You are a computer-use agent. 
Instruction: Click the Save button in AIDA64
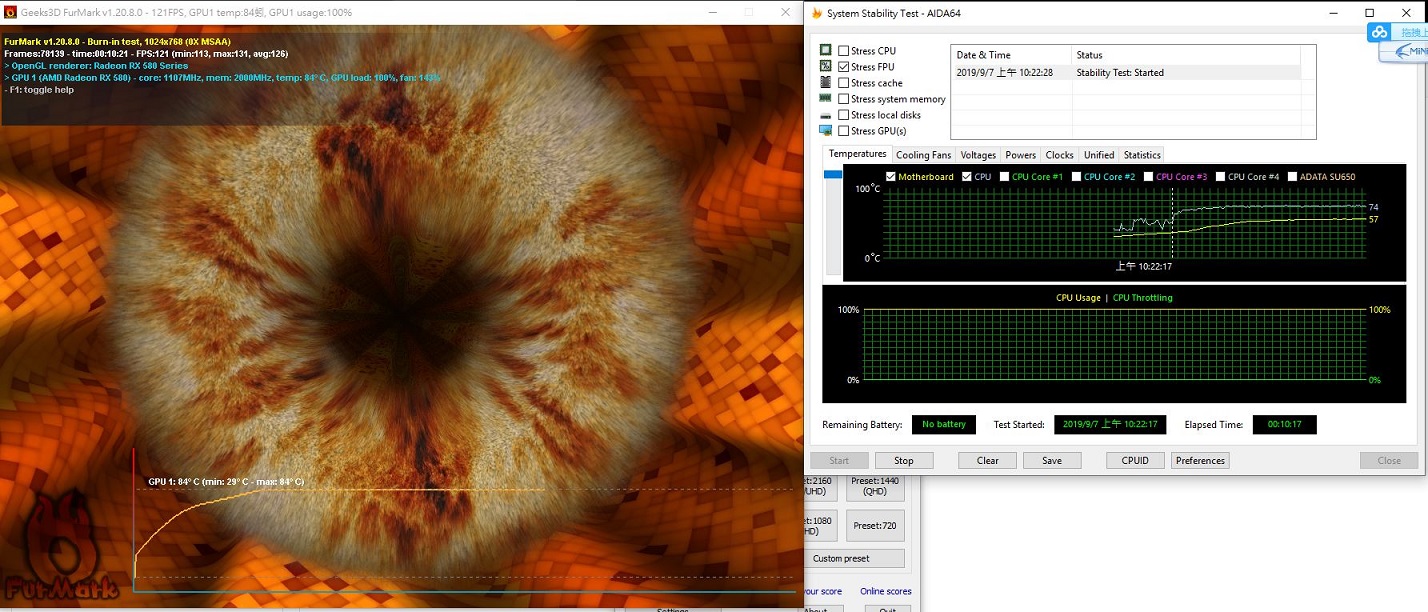pyautogui.click(x=1052, y=461)
